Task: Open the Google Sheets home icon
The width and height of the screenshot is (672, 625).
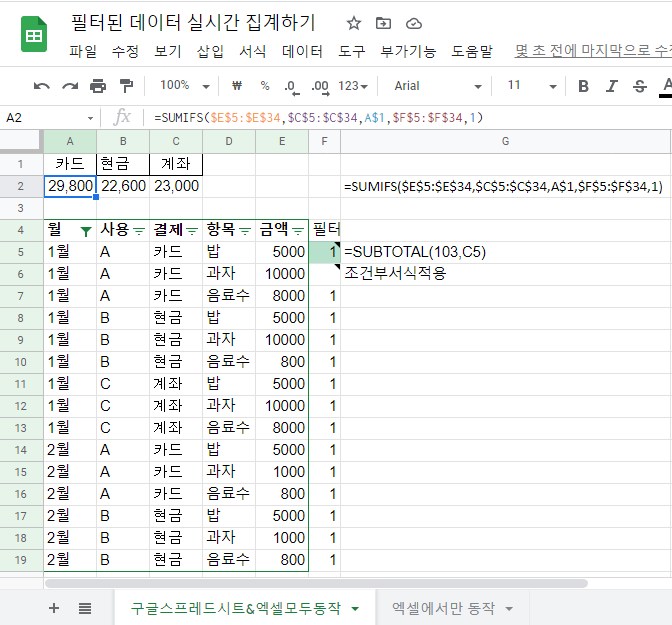Action: [34, 34]
